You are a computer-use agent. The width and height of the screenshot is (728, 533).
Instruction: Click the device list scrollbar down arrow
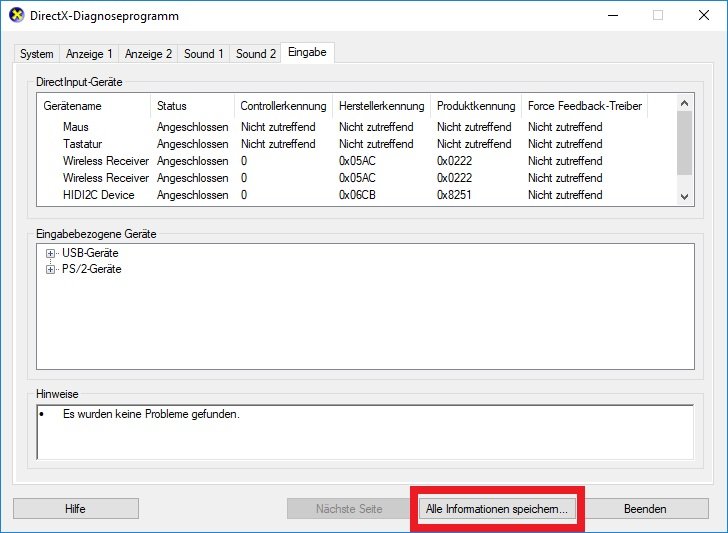pos(684,196)
